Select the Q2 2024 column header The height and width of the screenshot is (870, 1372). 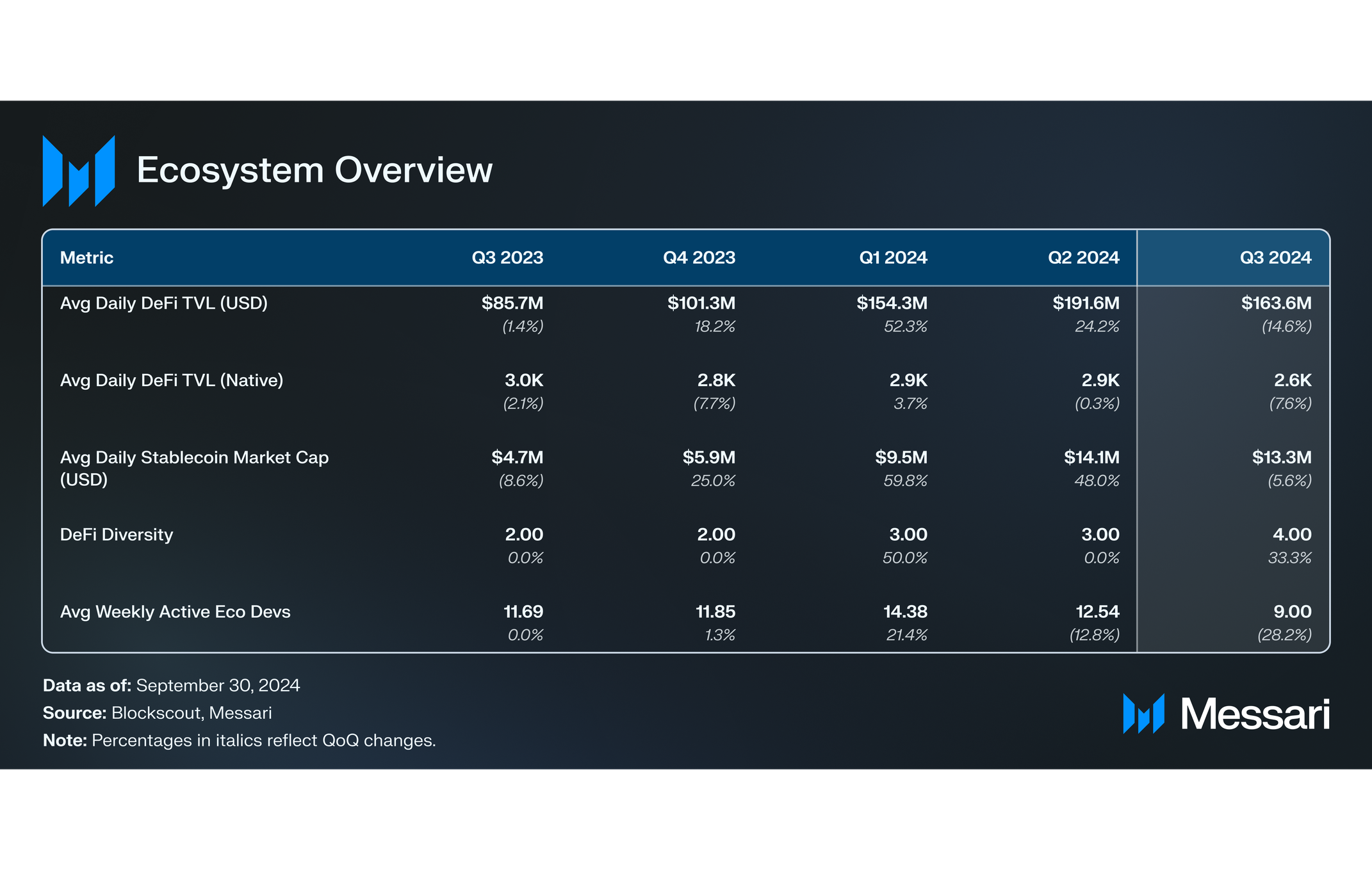tap(1083, 258)
